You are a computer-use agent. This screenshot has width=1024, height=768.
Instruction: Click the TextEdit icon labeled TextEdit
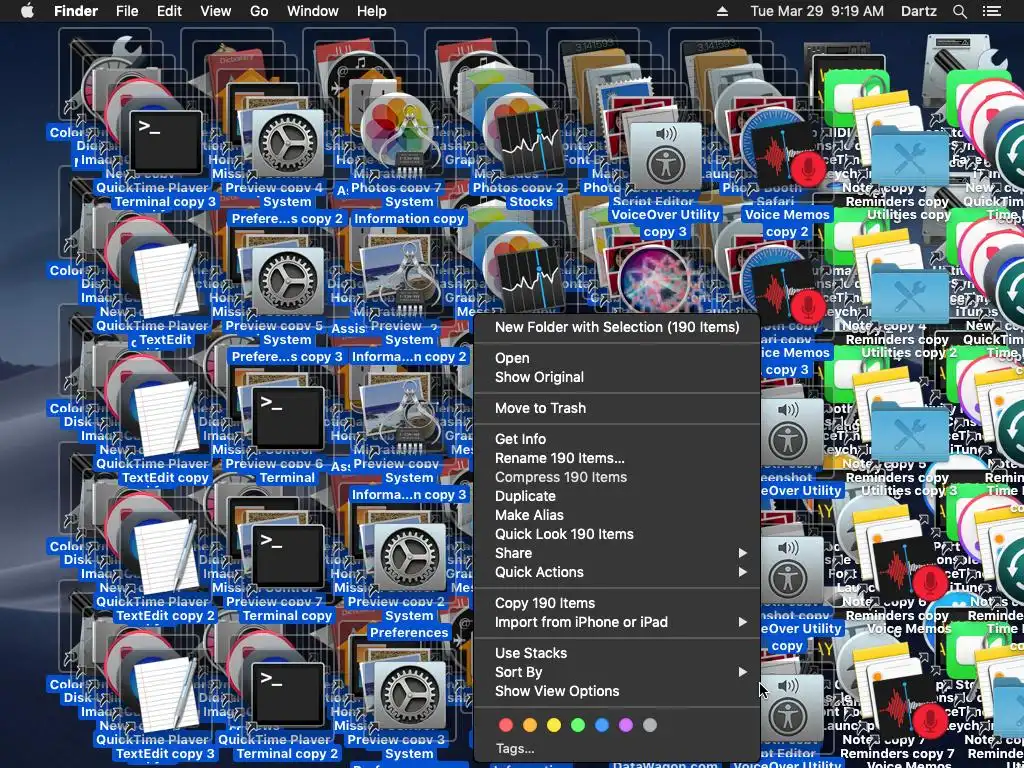tap(165, 281)
